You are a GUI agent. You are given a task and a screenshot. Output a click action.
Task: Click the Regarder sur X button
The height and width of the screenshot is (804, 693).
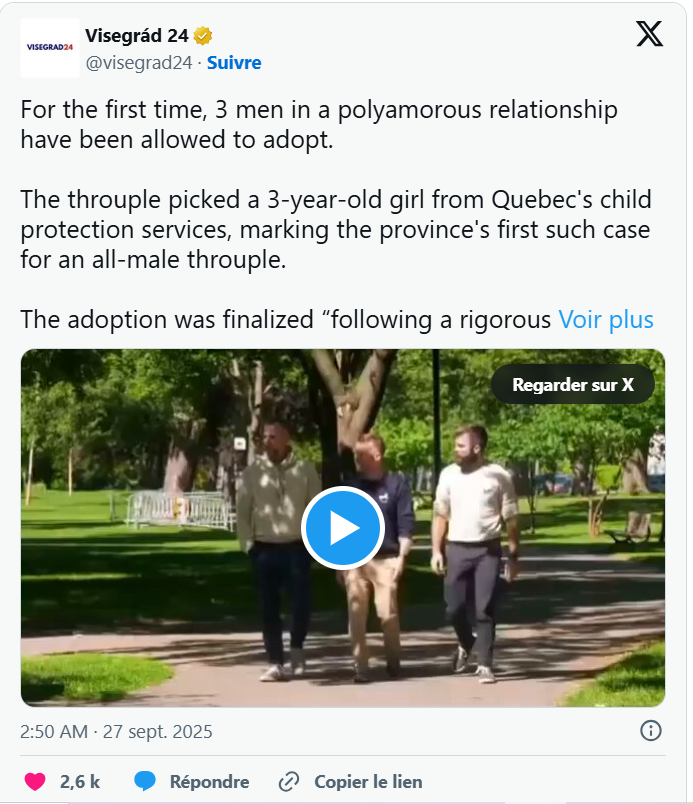point(572,383)
